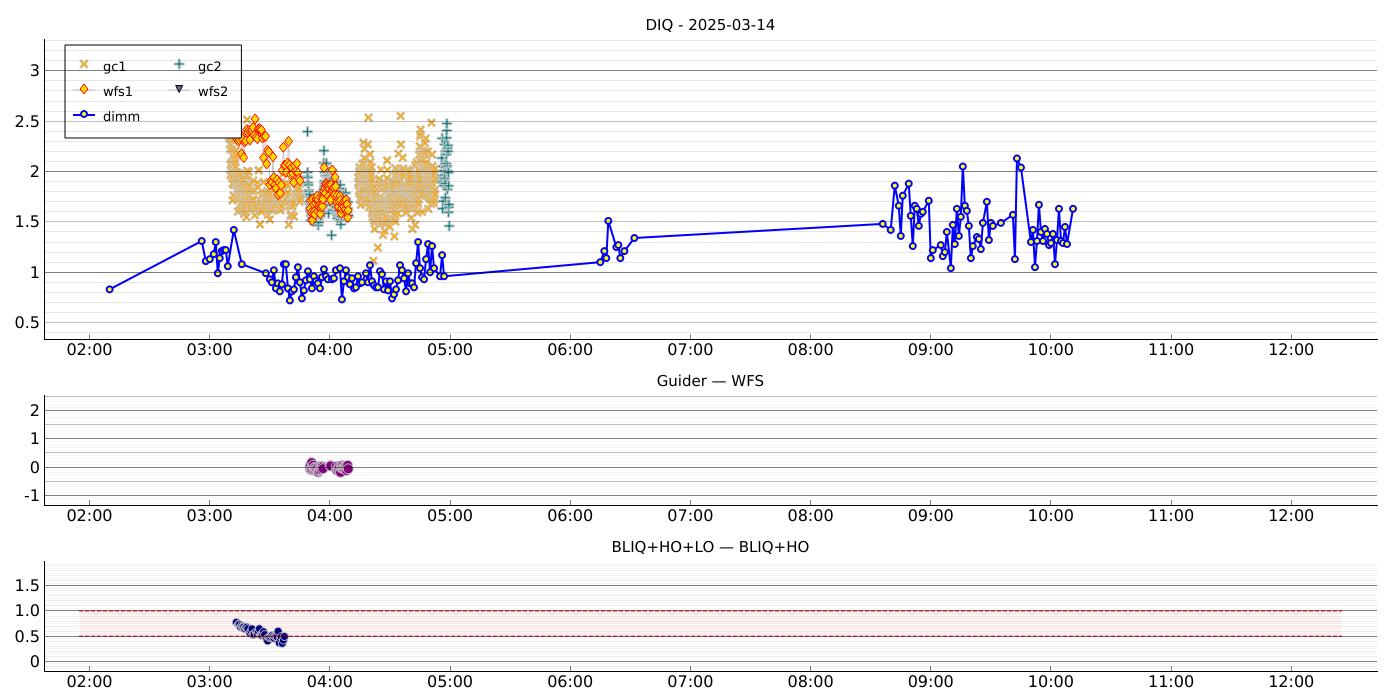Click the purple point cluster in Guider — WFS plot
The image size is (1400, 700).
pos(329,467)
